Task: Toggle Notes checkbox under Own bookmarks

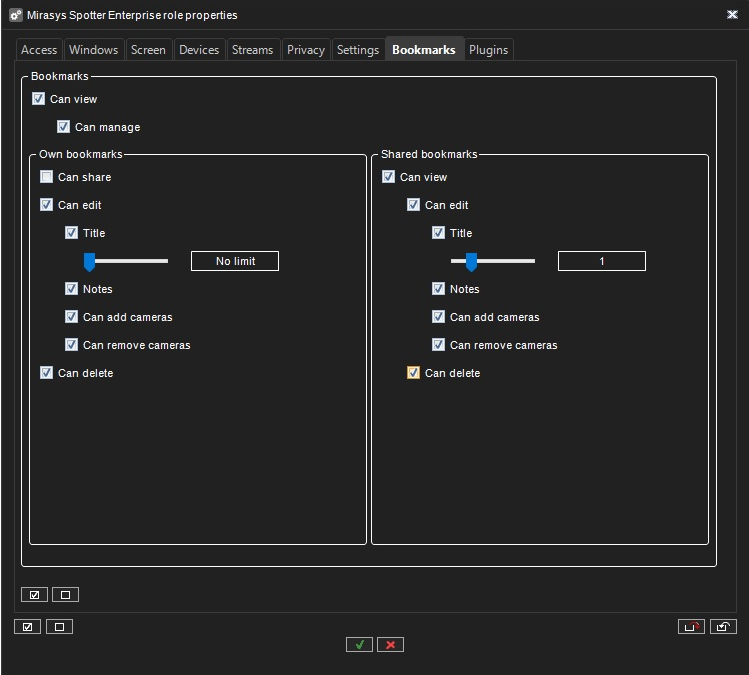Action: tap(72, 289)
